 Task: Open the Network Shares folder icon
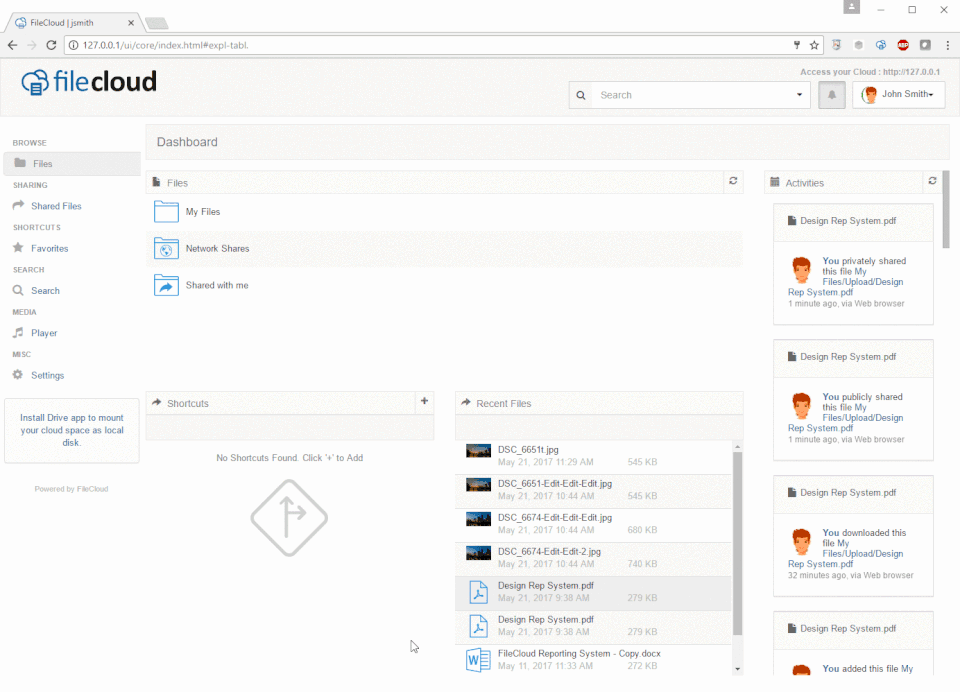pos(166,248)
